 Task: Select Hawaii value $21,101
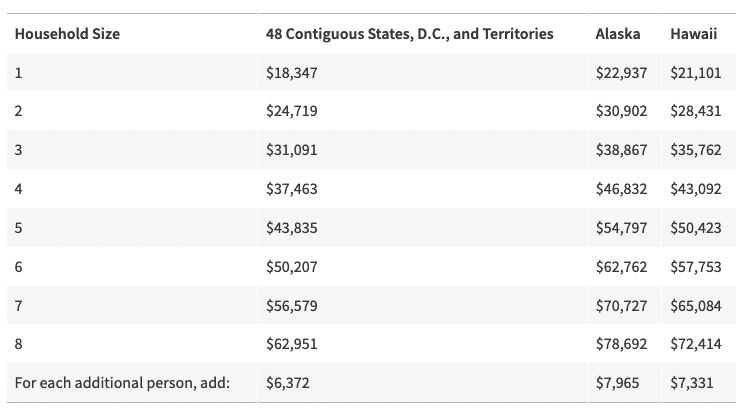point(695,73)
